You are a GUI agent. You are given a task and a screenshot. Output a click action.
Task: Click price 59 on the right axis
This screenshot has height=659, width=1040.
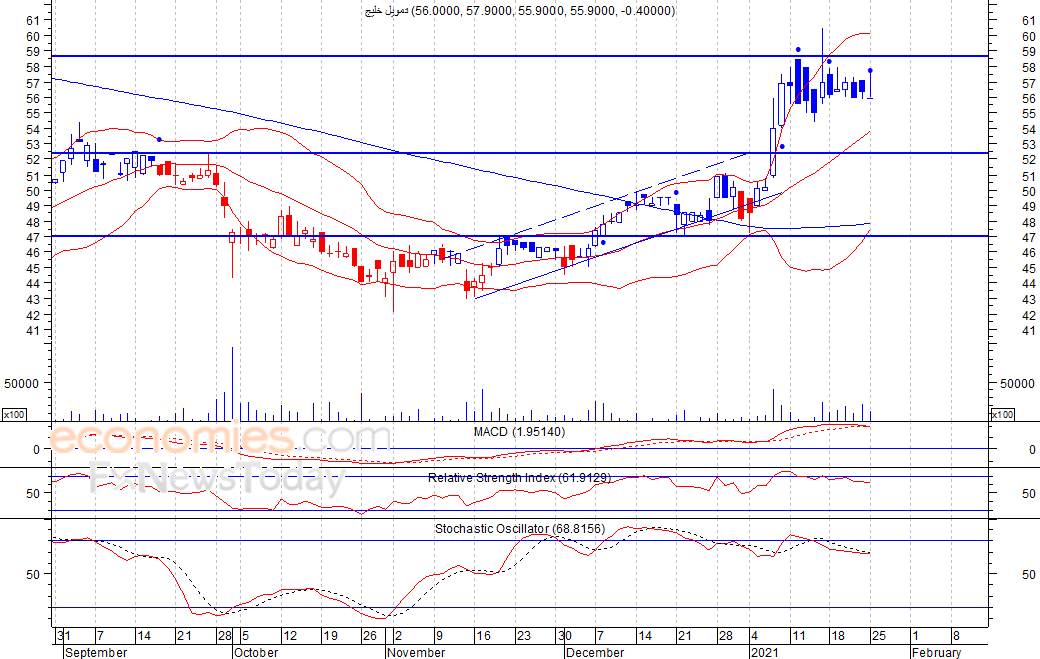point(1029,51)
